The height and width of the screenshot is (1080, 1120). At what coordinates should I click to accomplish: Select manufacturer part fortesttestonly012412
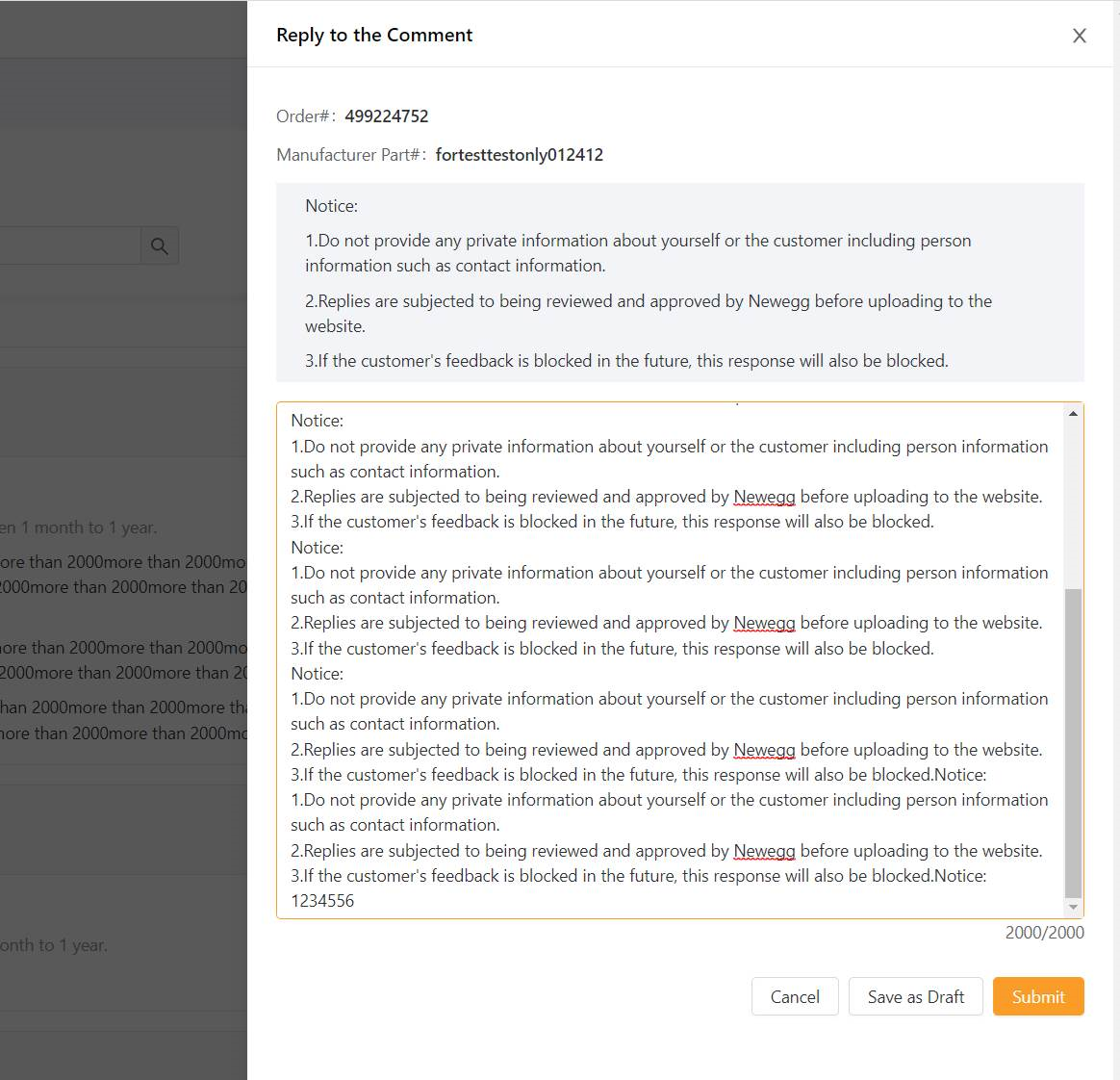[520, 155]
